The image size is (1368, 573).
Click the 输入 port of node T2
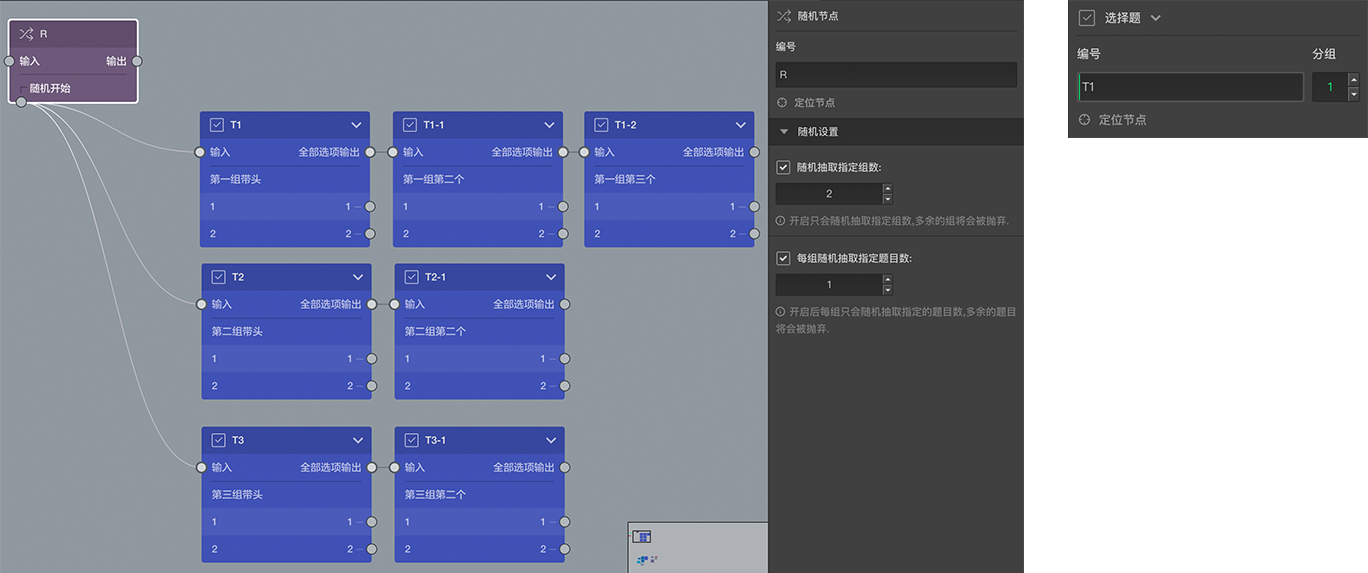[201, 304]
